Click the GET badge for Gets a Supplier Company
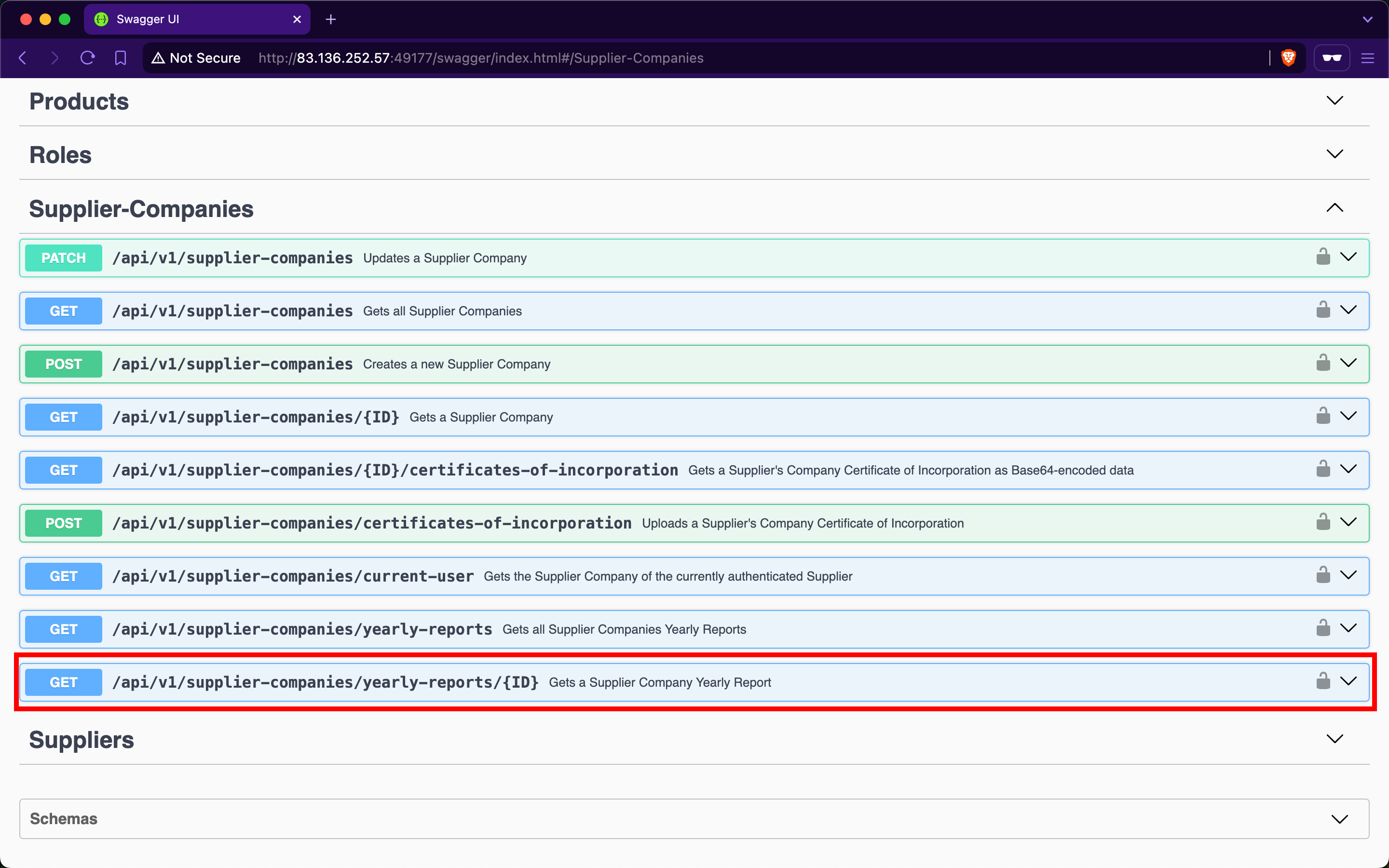1389x868 pixels. 64,417
